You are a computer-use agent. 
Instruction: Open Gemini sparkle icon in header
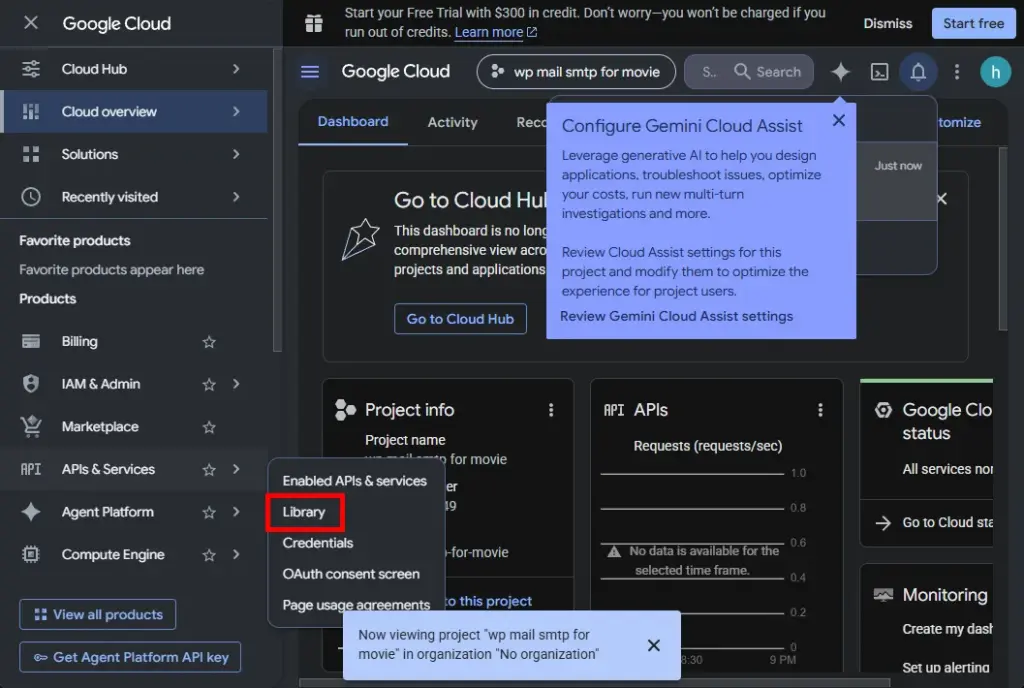(x=840, y=72)
